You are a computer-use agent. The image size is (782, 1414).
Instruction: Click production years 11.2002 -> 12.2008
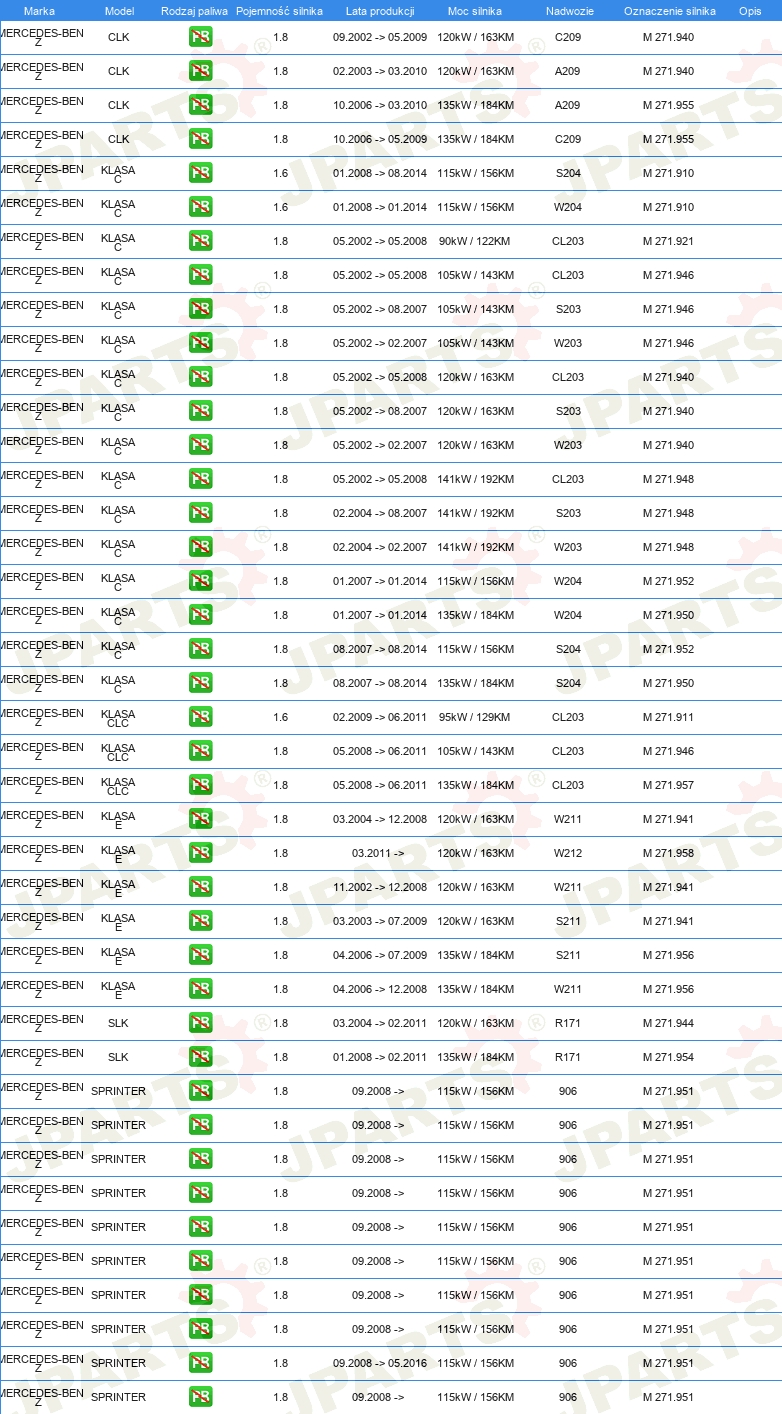pos(380,888)
